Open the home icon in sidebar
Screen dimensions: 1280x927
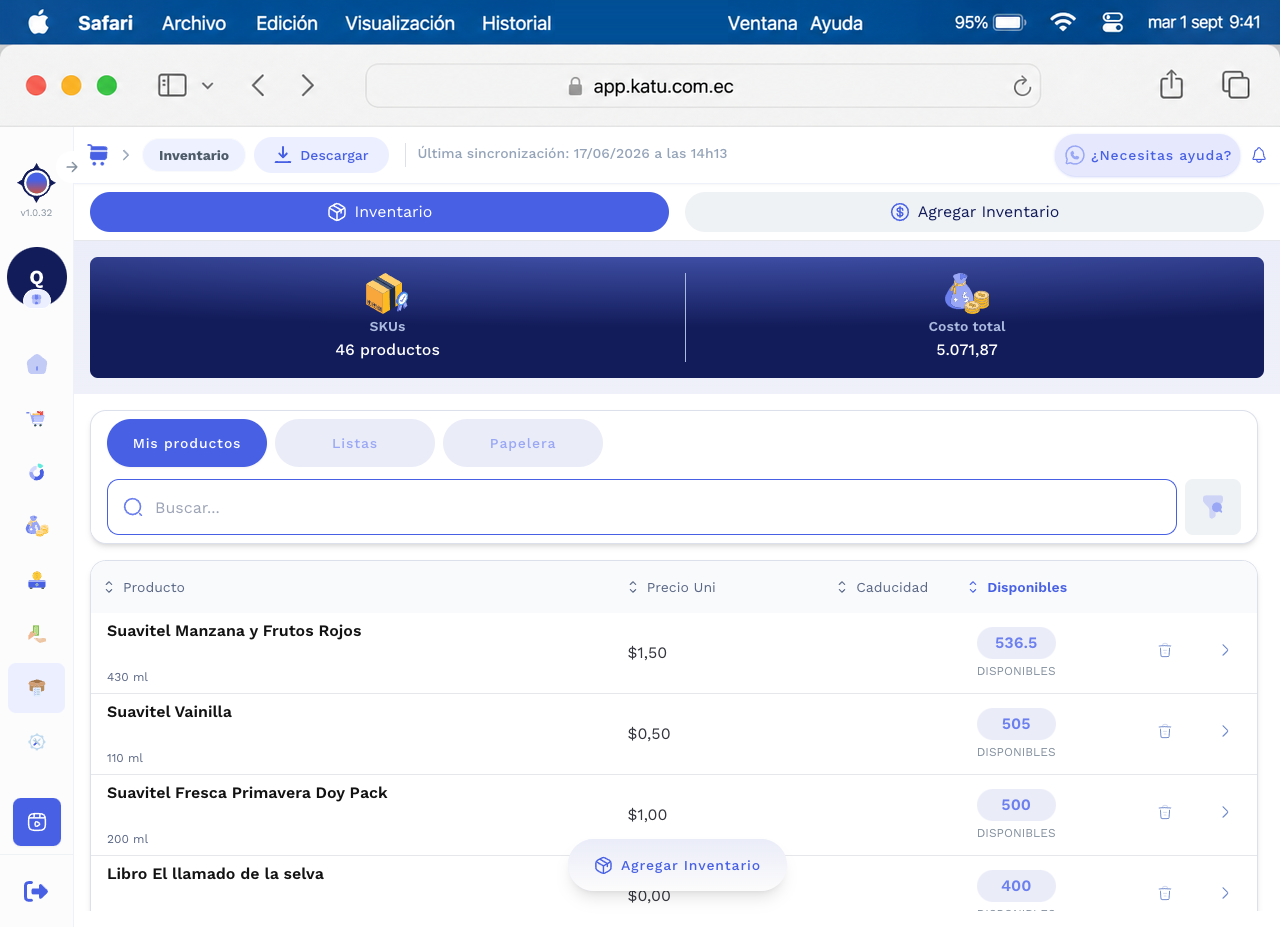37,364
